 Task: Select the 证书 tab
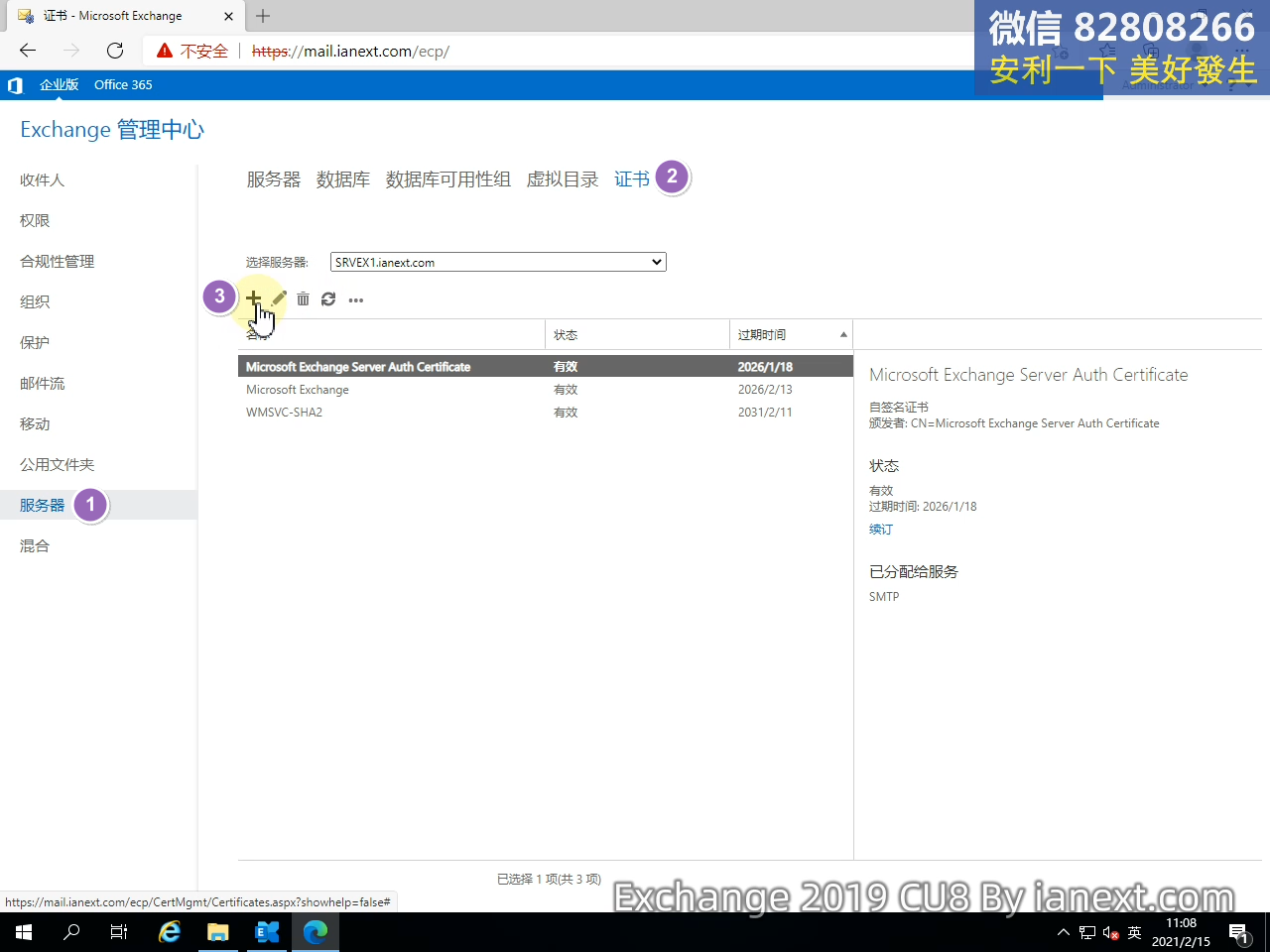pyautogui.click(x=632, y=179)
